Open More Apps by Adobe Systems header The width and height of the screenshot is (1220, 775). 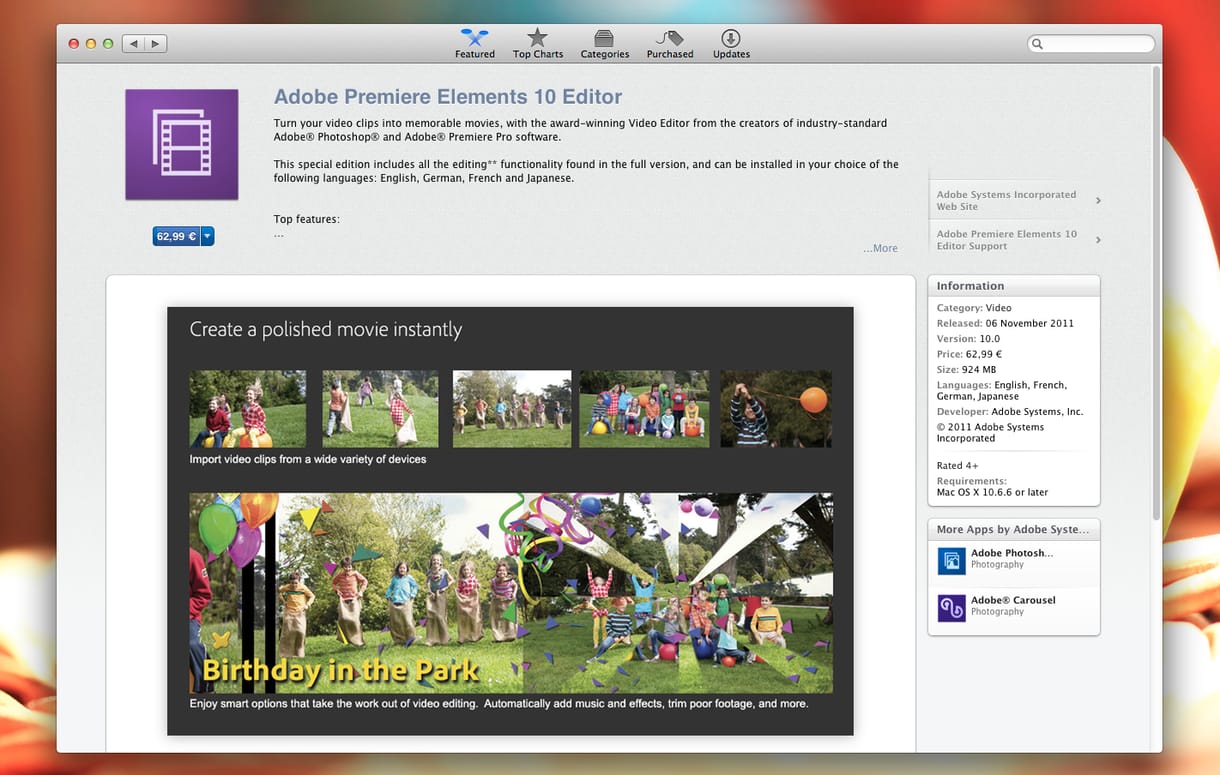click(x=1014, y=529)
